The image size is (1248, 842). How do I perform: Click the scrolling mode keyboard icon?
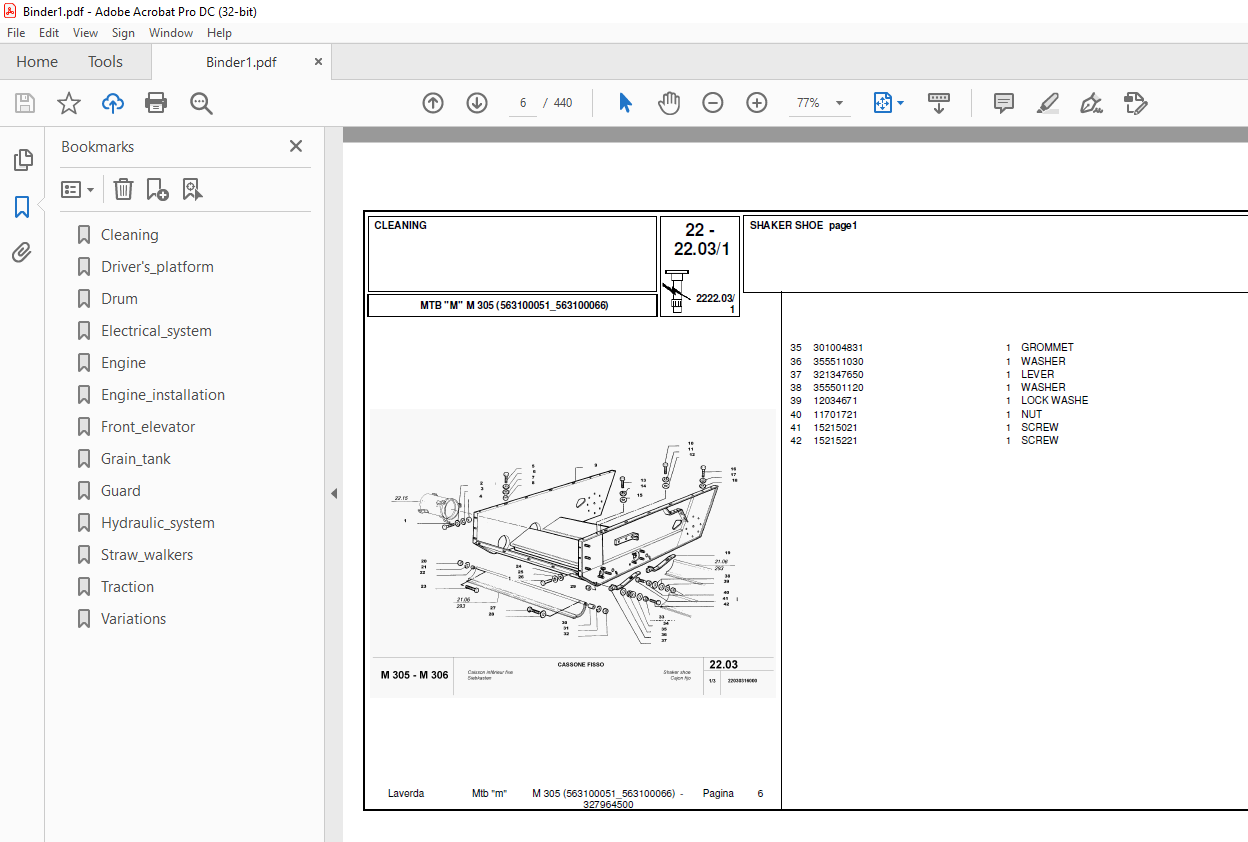tap(939, 103)
